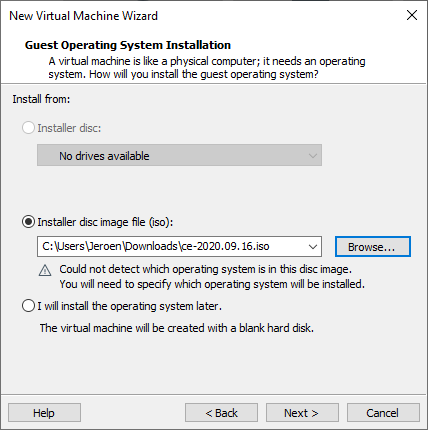The height and width of the screenshot is (430, 428).
Task: Click the Guest Operating System Installation heading
Action: tap(128, 45)
